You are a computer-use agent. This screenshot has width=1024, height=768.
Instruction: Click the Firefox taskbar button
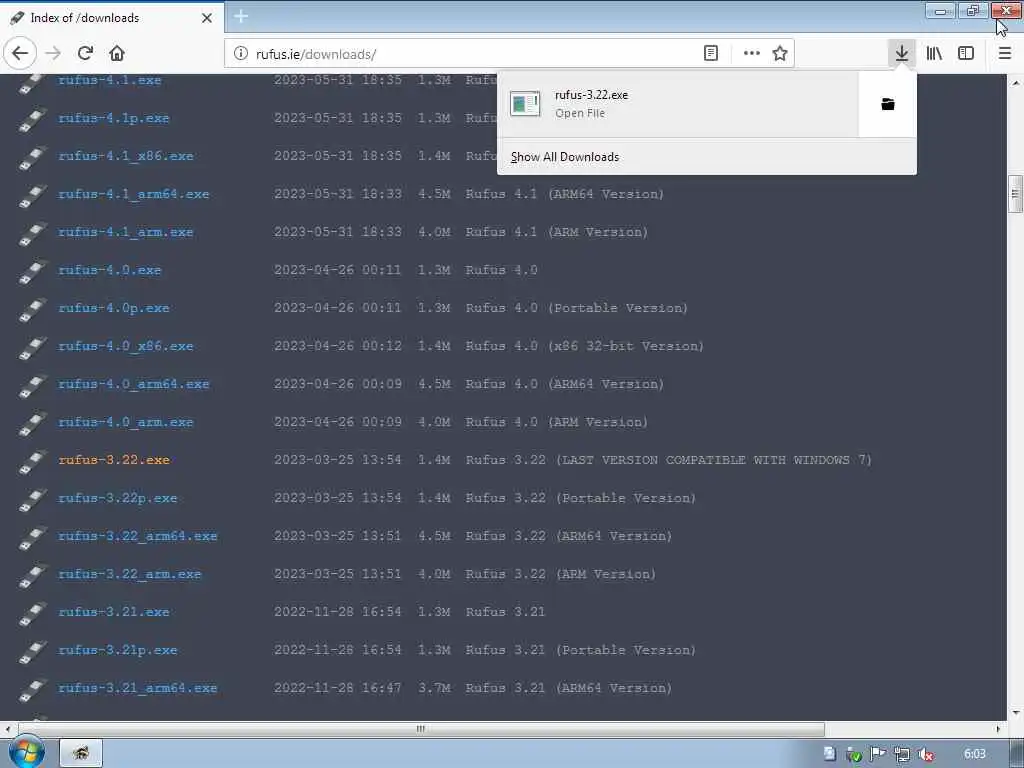82,753
